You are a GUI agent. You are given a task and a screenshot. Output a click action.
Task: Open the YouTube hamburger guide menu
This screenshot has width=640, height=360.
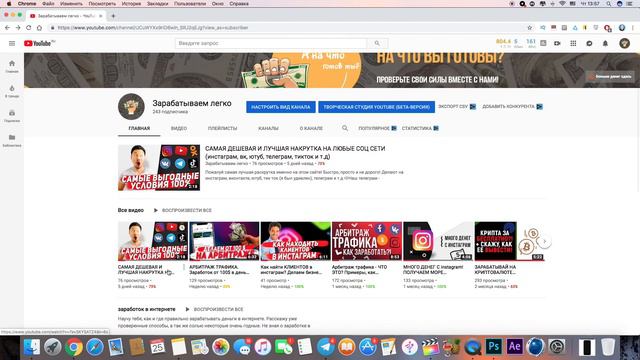[12, 43]
